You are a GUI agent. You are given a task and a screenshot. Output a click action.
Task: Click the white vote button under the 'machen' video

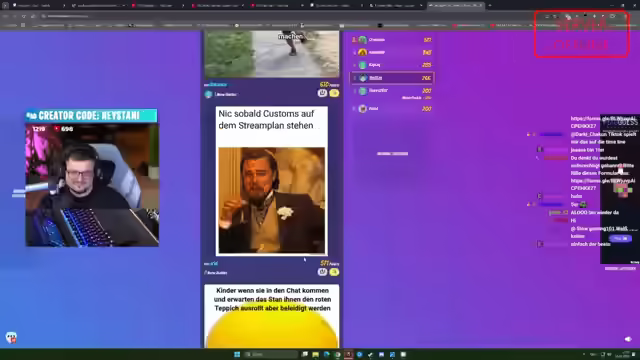[x=322, y=93]
